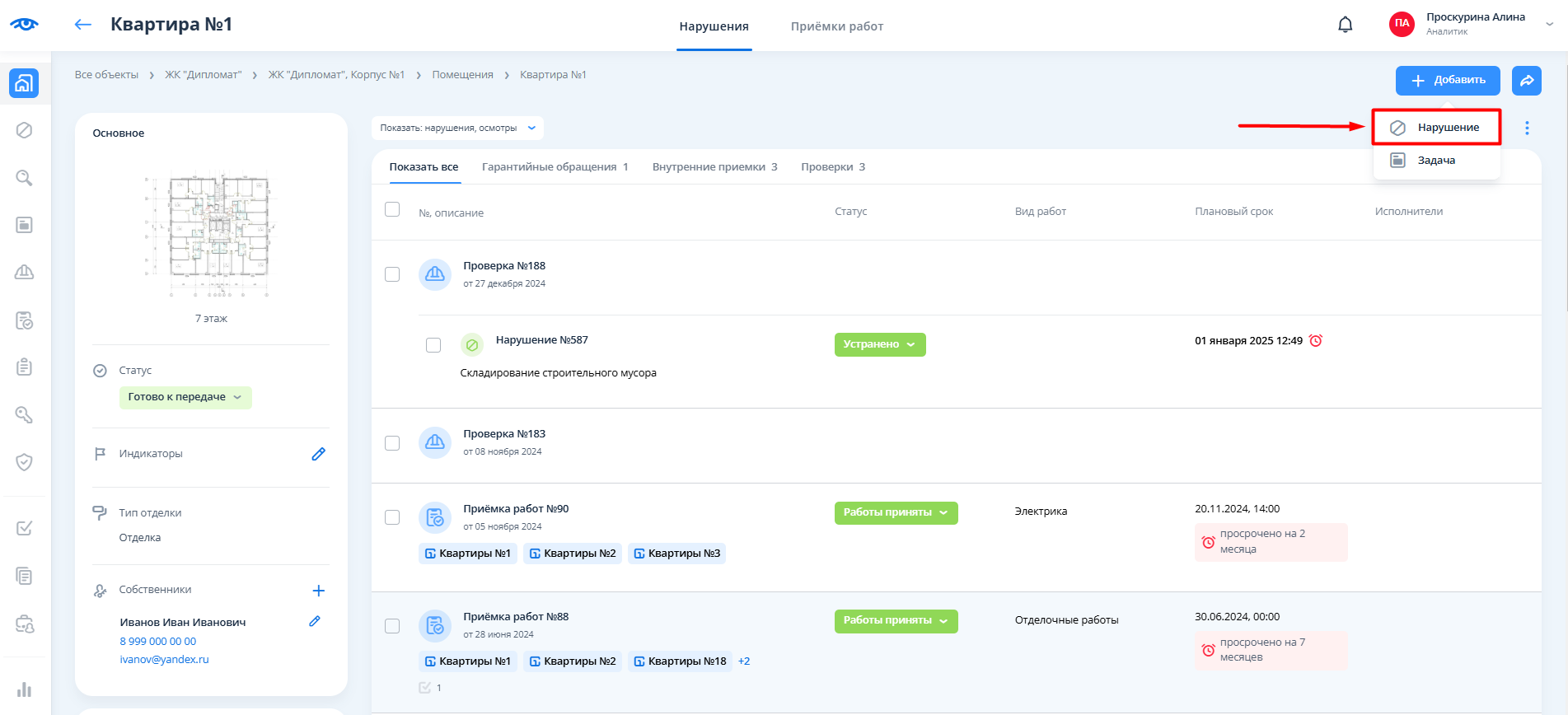Viewport: 1568px width, 715px height.
Task: Choose Нарушение from the add menu
Action: 1435,128
